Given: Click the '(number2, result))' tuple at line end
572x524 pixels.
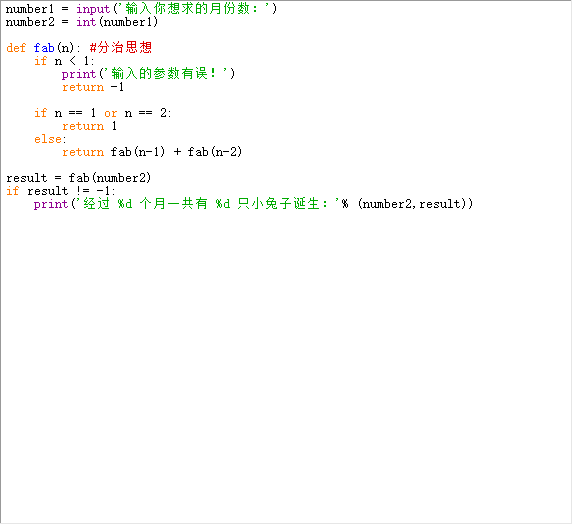Looking at the screenshot, I should coord(416,204).
